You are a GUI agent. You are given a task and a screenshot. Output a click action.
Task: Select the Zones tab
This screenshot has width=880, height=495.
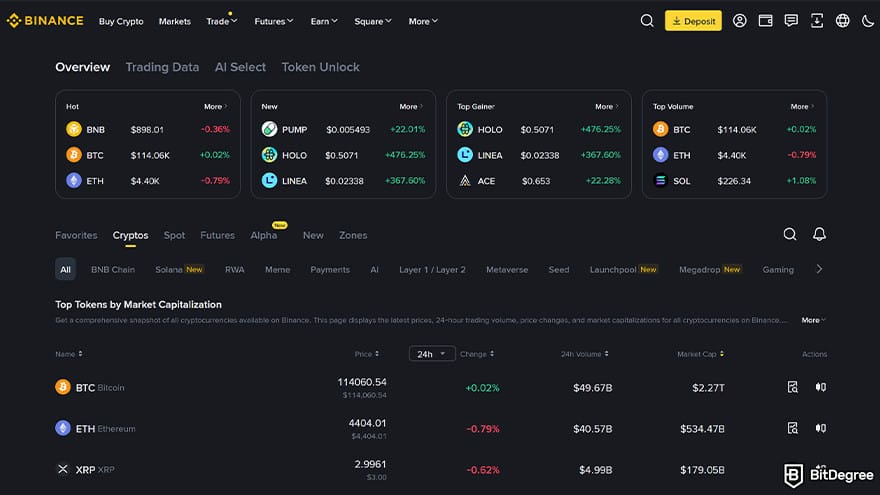click(x=353, y=235)
